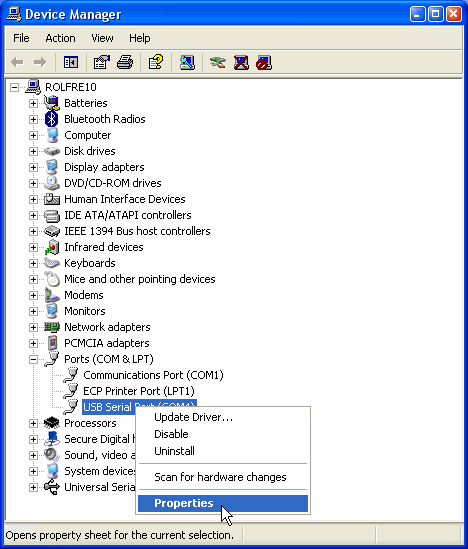Expand the Display adapters category
The height and width of the screenshot is (549, 468).
click(x=33, y=167)
